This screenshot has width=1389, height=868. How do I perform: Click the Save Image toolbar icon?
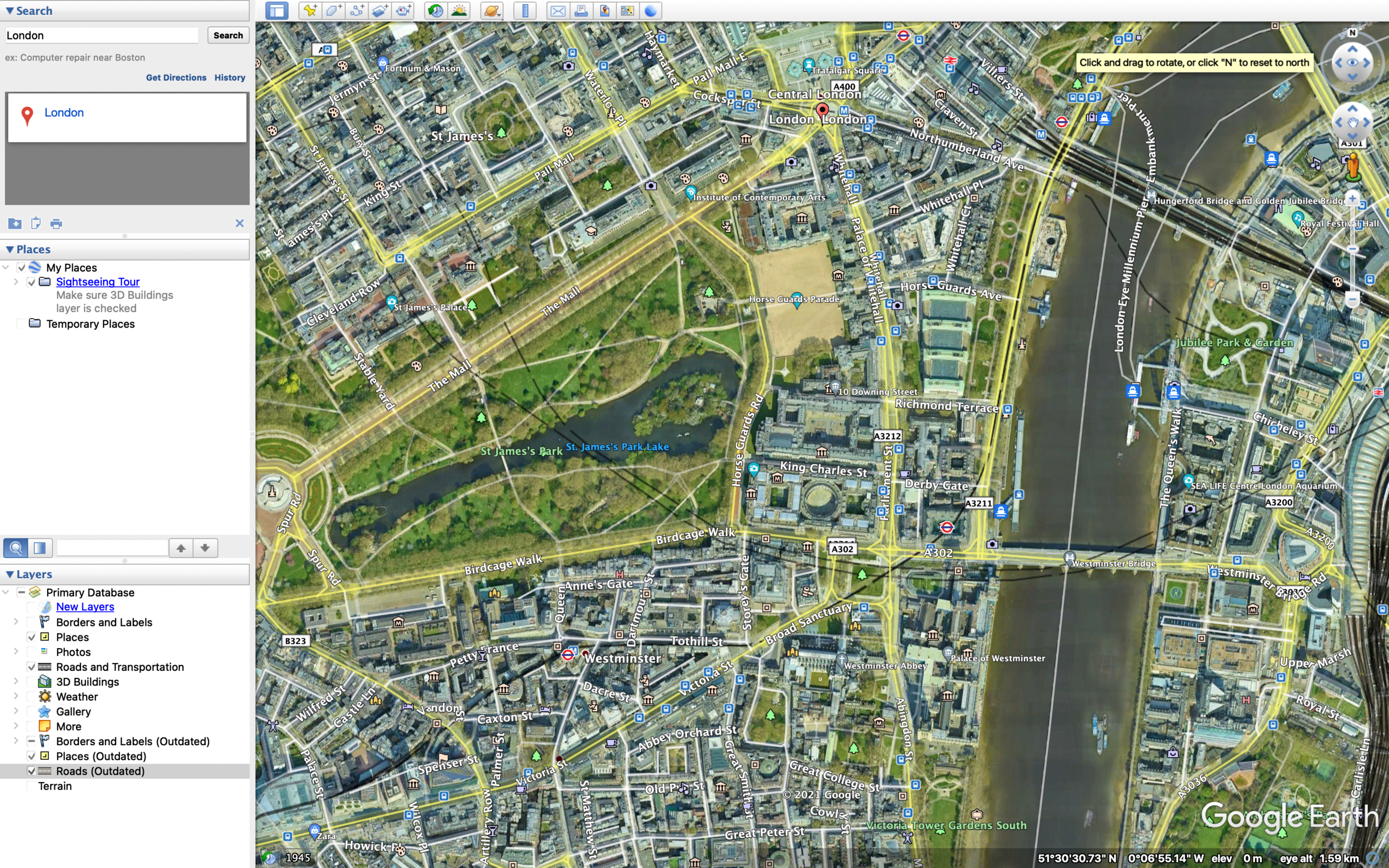[x=604, y=11]
